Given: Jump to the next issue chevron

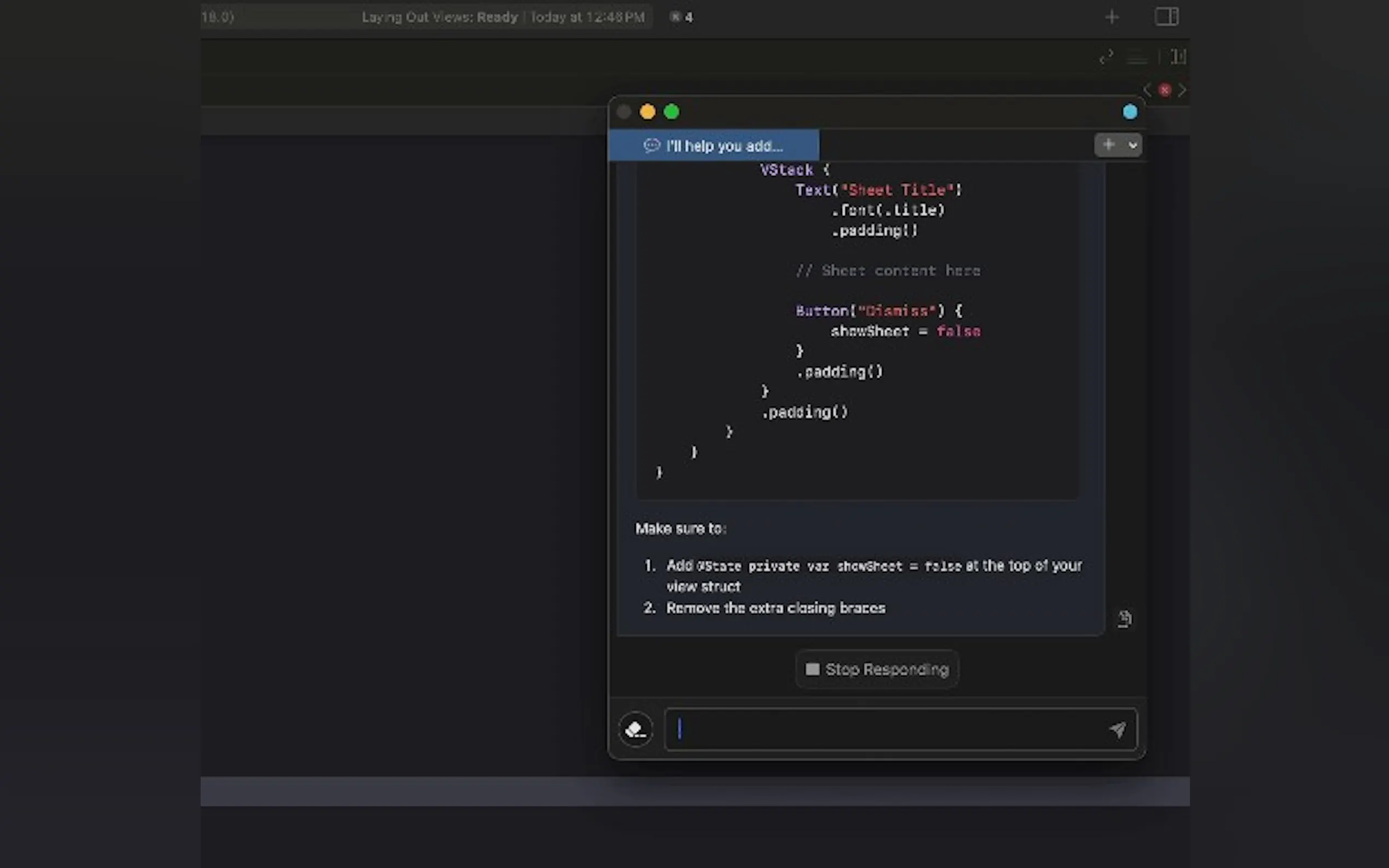Looking at the screenshot, I should pos(1182,90).
